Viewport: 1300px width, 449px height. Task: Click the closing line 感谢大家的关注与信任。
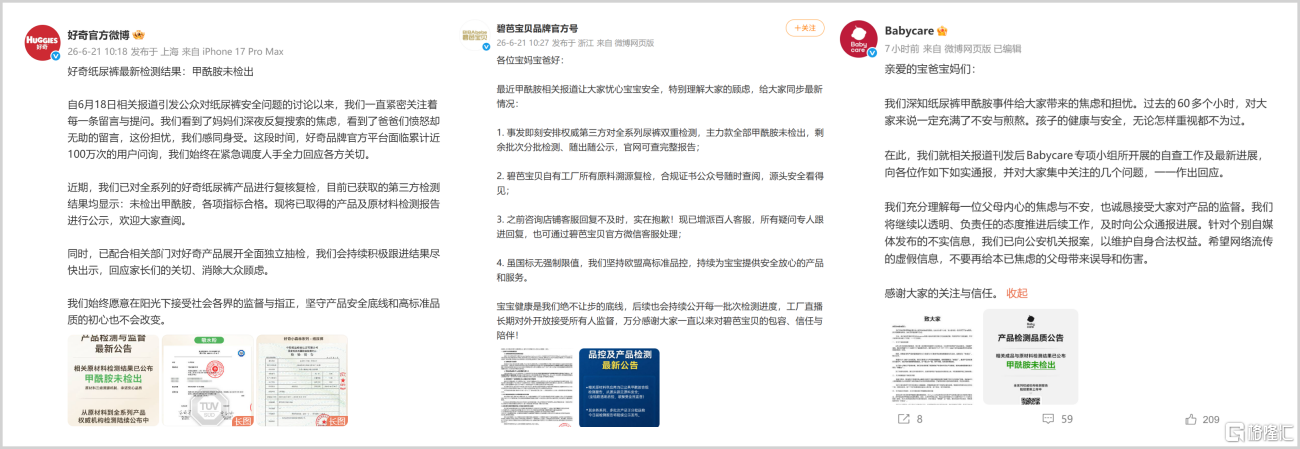pos(941,293)
